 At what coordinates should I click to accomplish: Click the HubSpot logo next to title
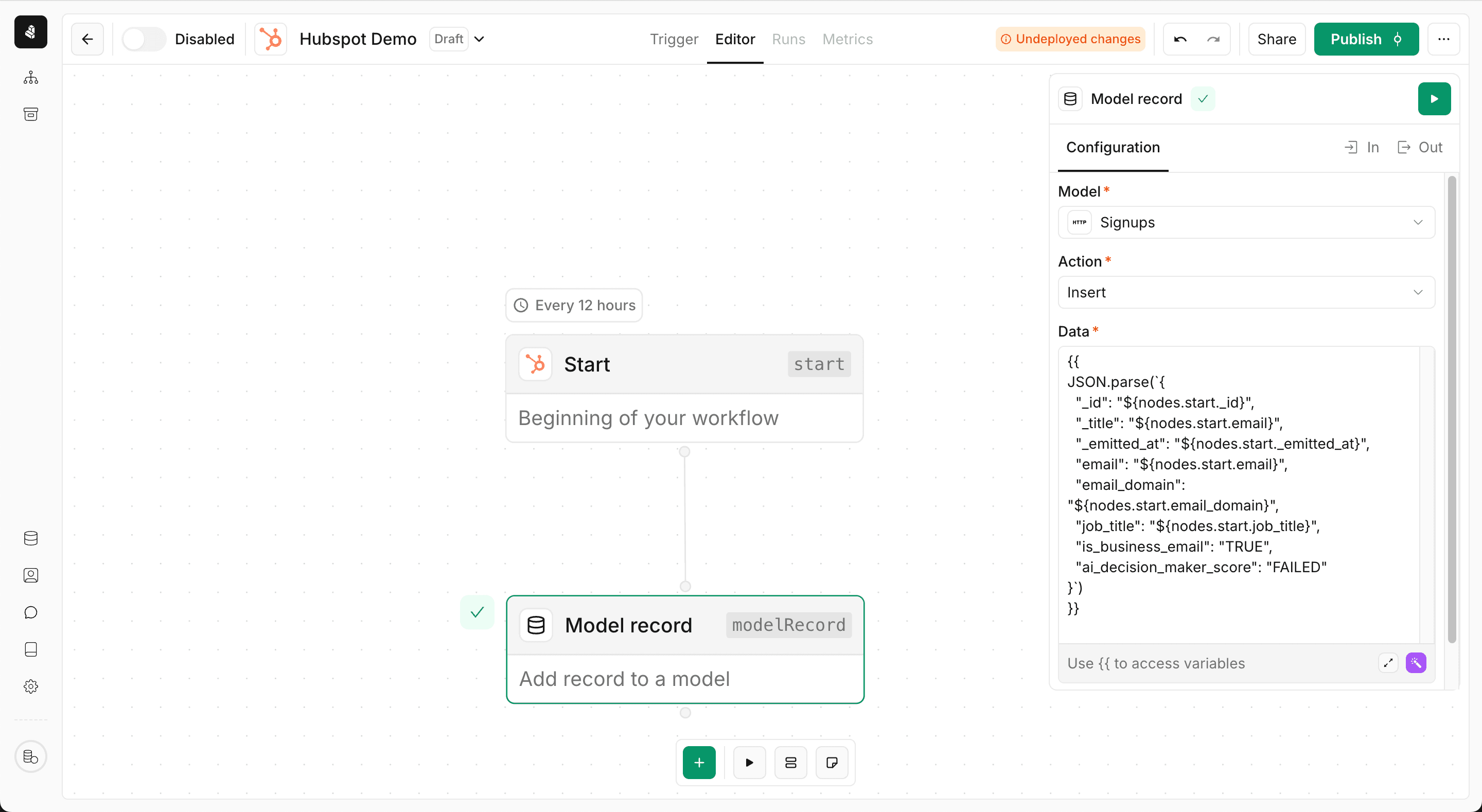[x=270, y=39]
